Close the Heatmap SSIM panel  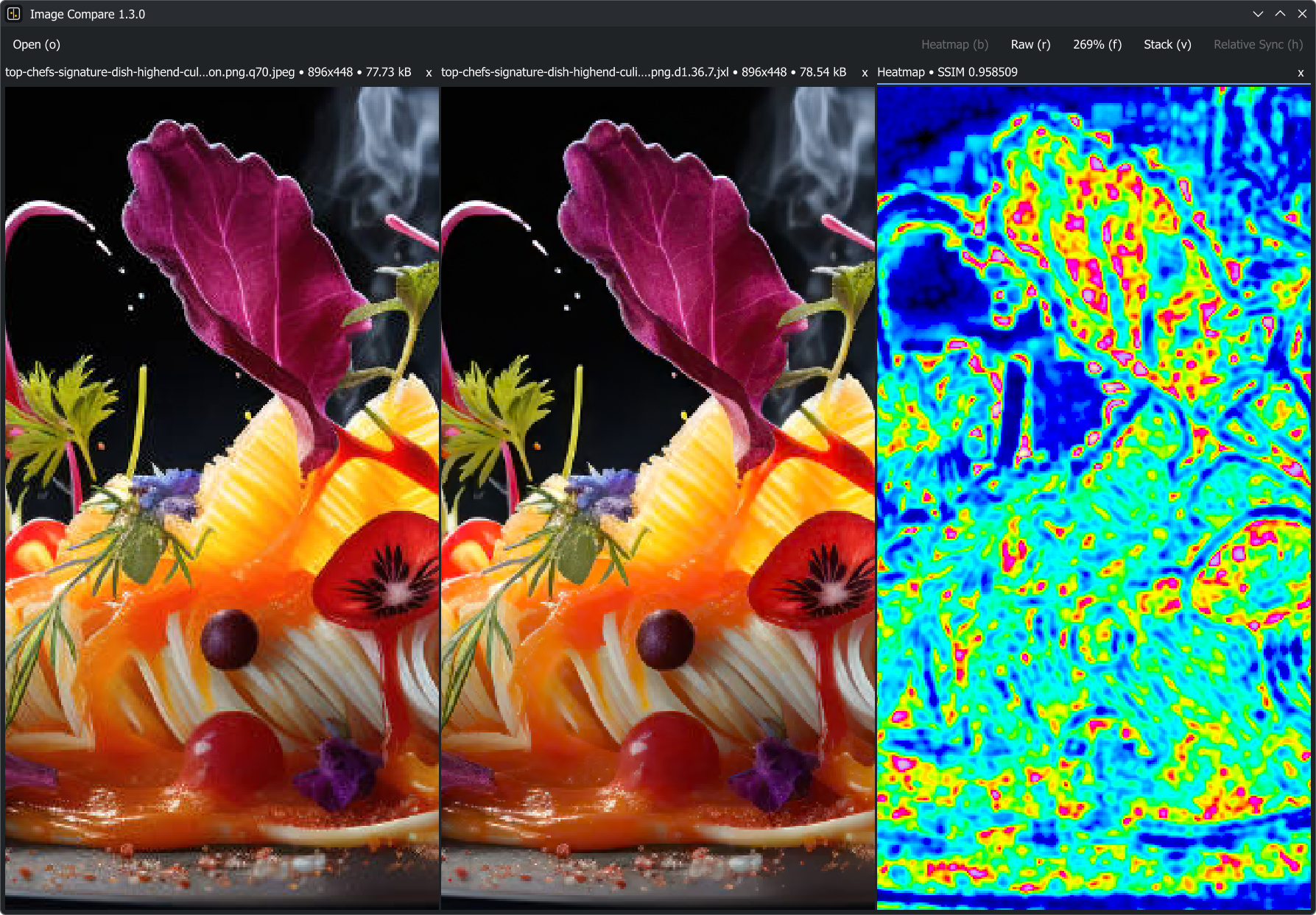tap(1301, 73)
